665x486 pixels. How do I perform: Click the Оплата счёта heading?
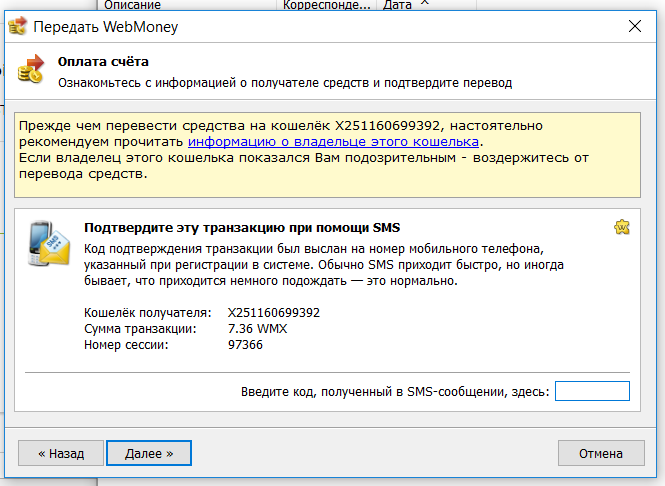[103, 63]
